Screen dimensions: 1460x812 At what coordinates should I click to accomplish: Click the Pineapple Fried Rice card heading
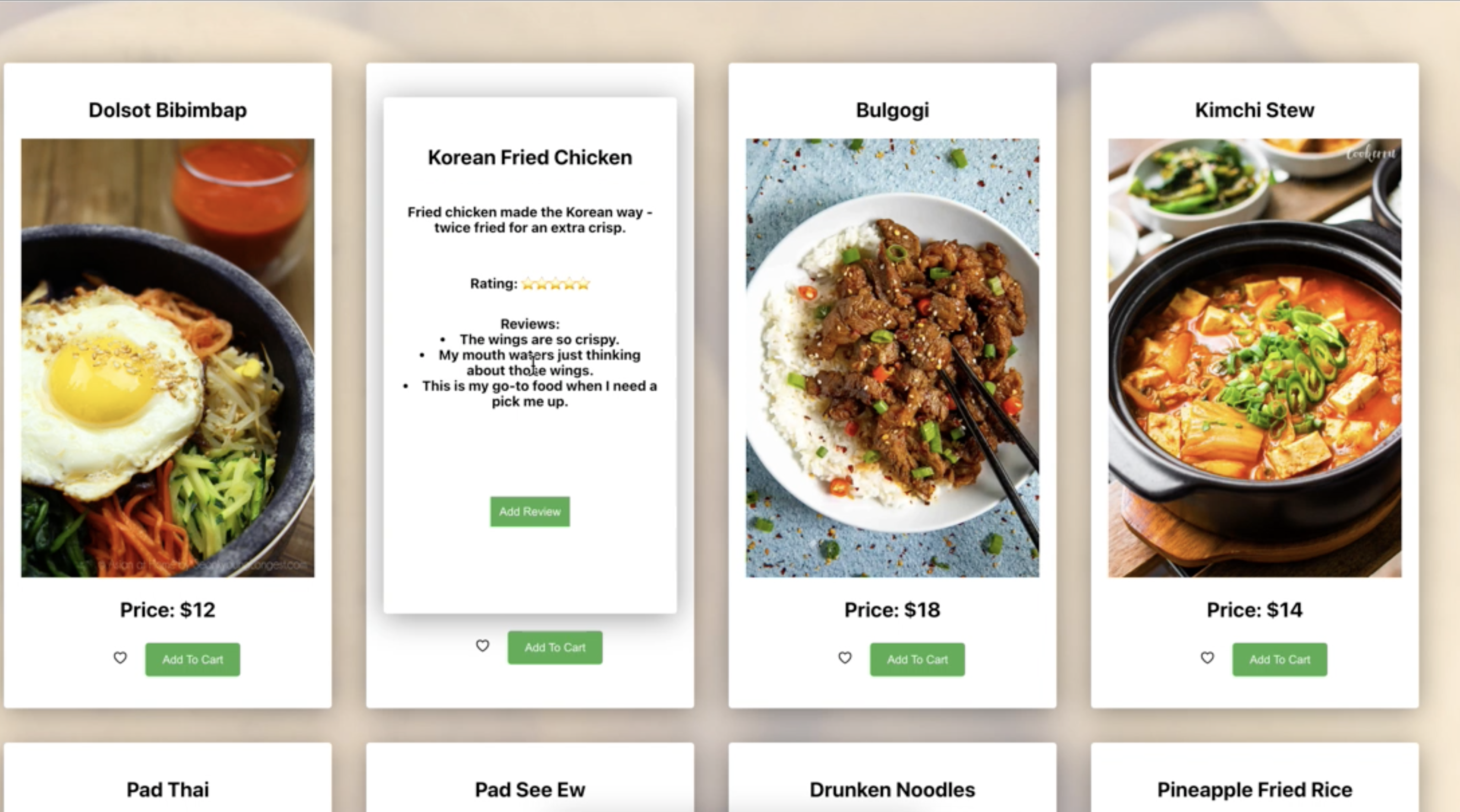pos(1255,789)
